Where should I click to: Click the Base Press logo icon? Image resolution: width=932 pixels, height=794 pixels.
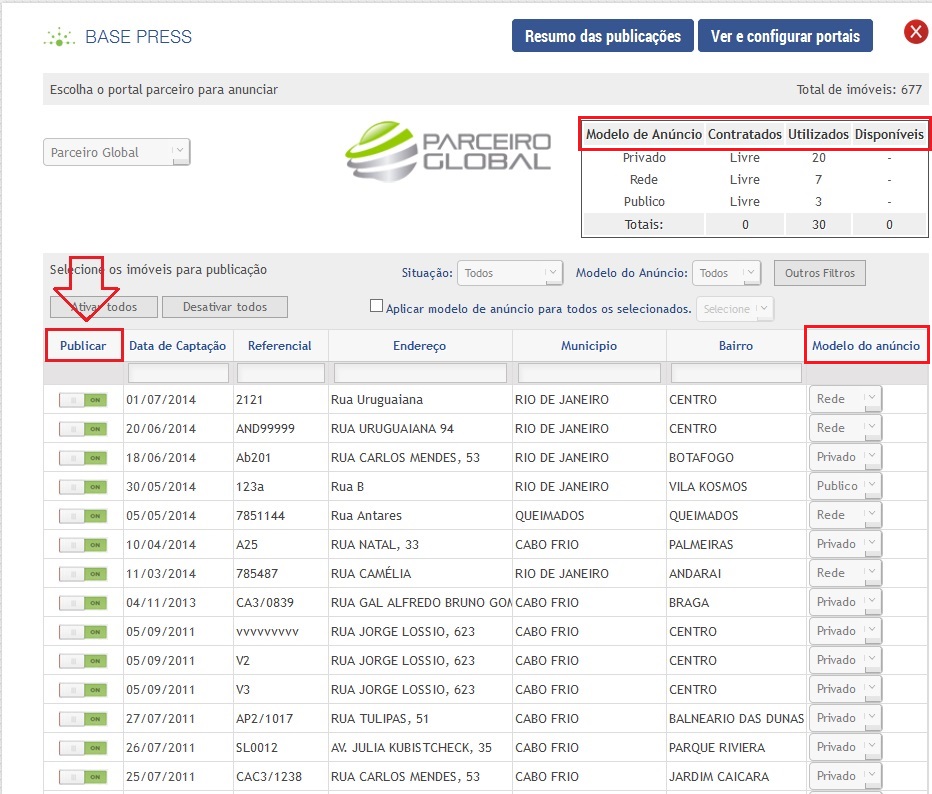[59, 38]
